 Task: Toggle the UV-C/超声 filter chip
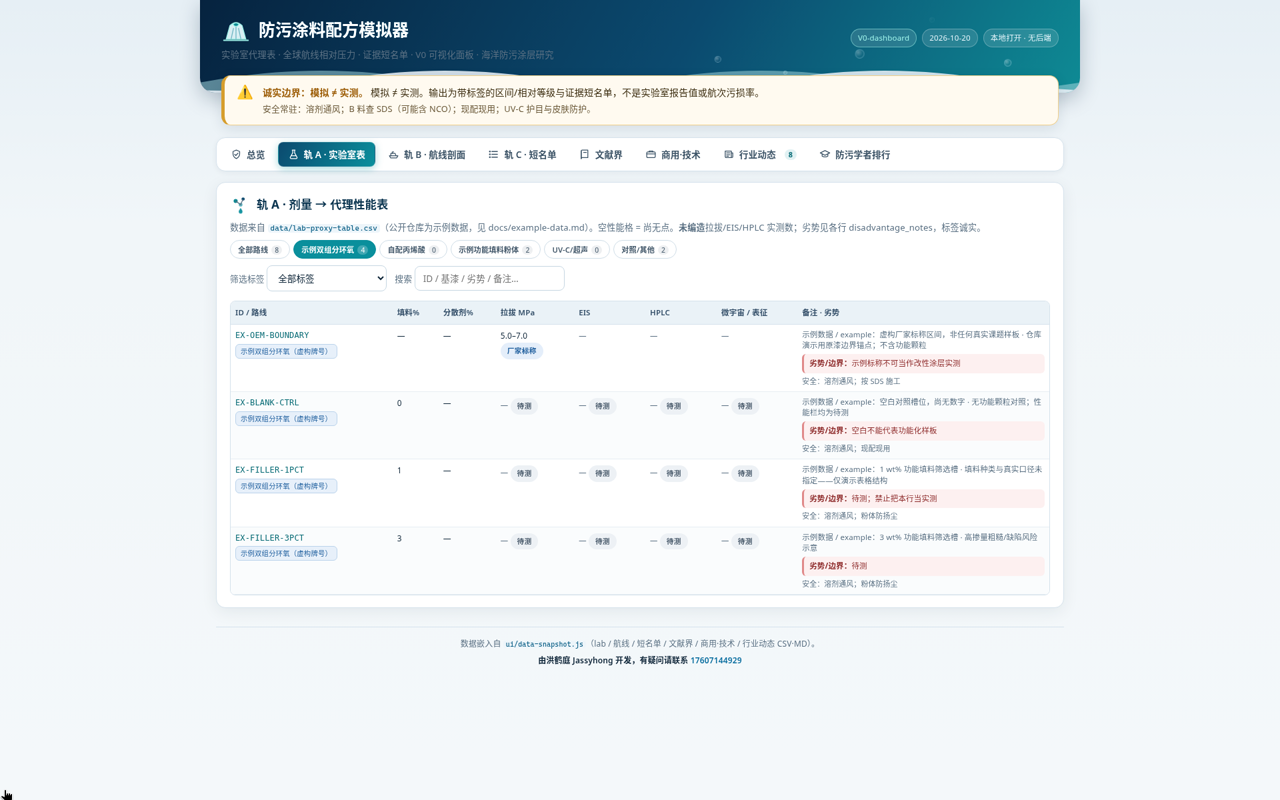577,250
